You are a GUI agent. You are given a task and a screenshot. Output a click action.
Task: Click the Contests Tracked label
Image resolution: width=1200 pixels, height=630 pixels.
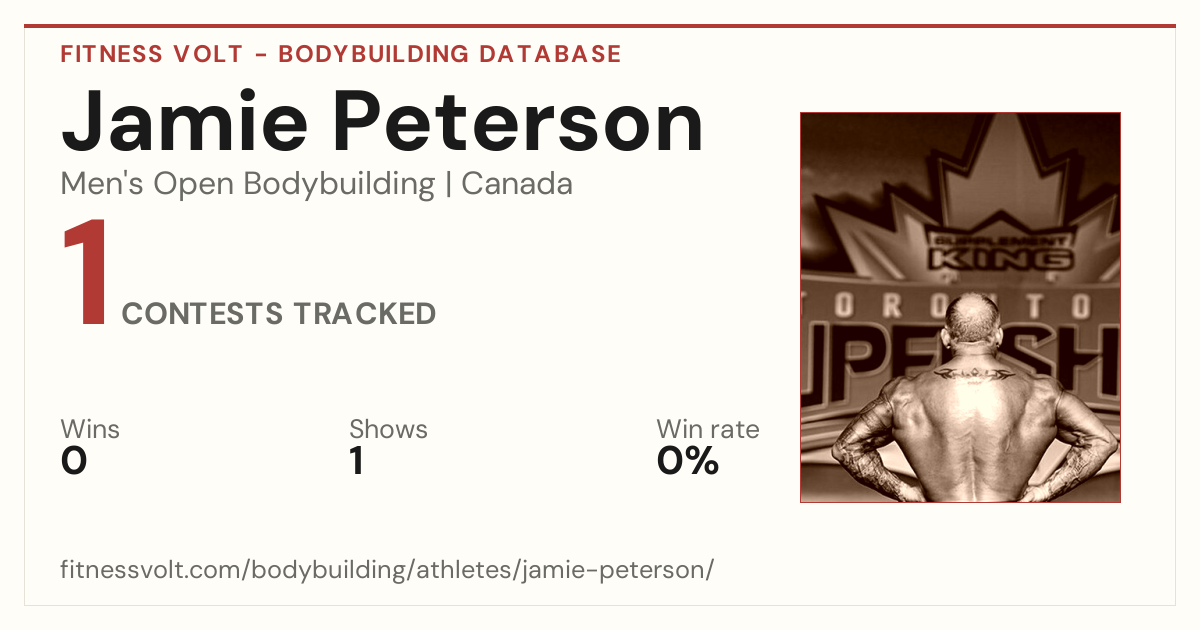(279, 314)
